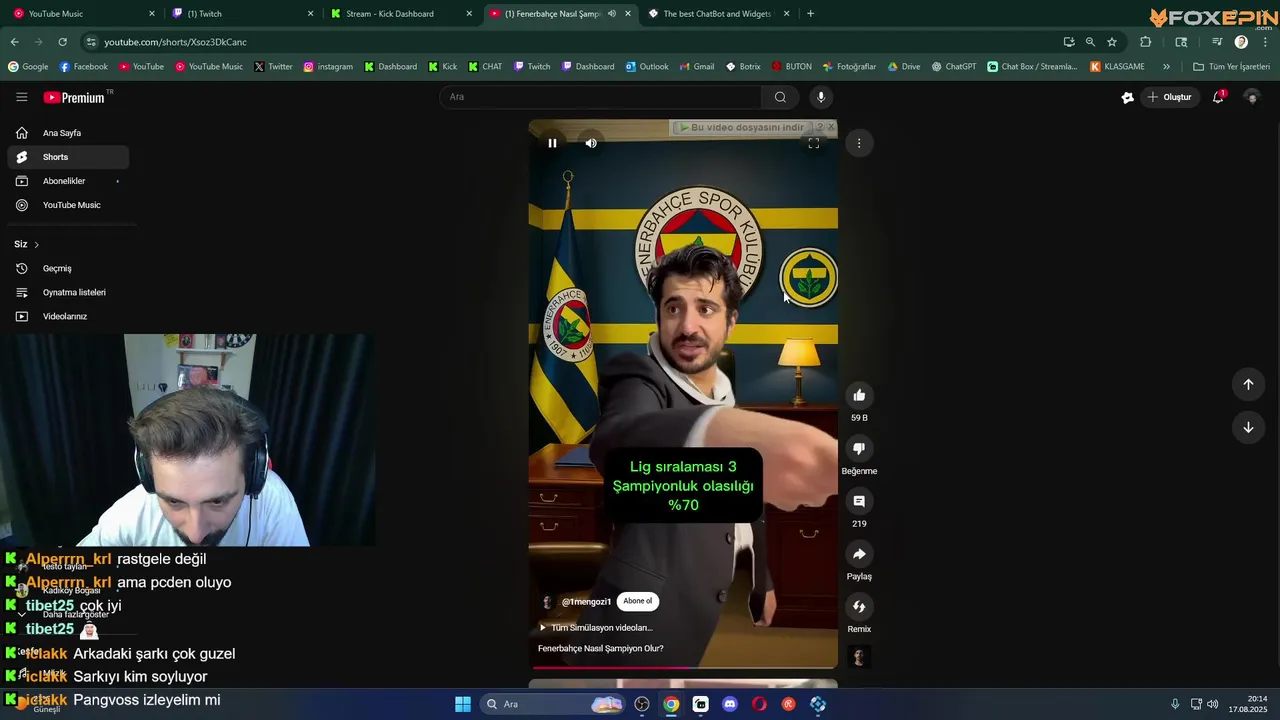Open the Facebook bookmark
This screenshot has height=720, width=1280.
(x=84, y=67)
